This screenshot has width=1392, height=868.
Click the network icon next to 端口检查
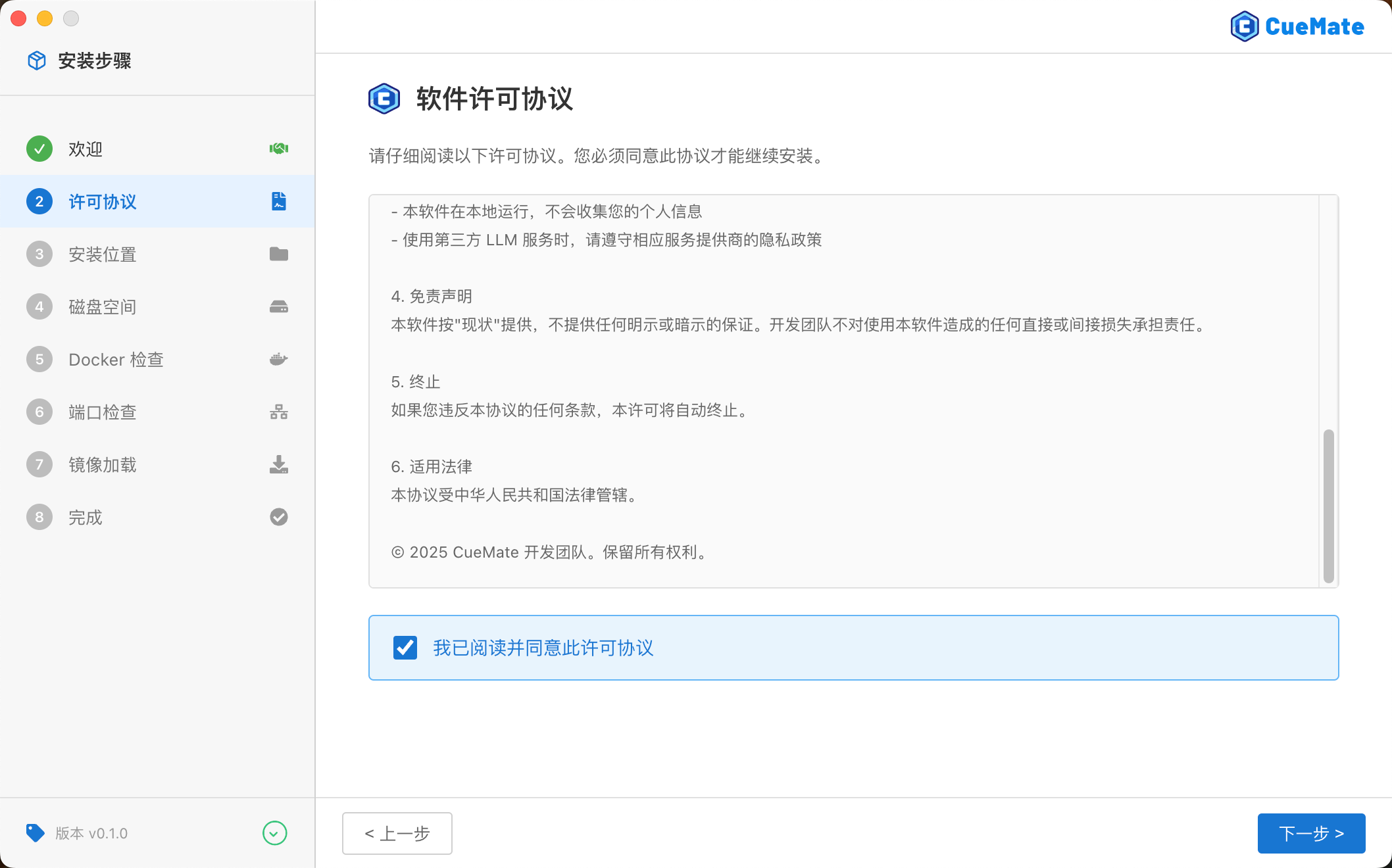pyautogui.click(x=278, y=412)
